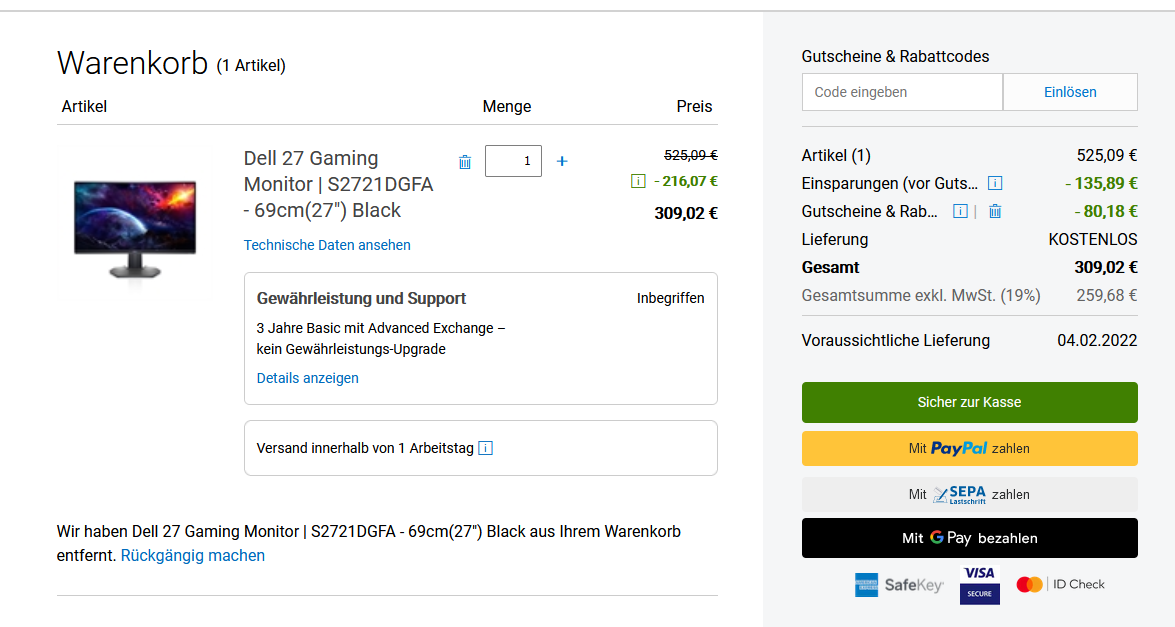Click the Inbegriffen label
The image size is (1175, 627).
point(671,298)
